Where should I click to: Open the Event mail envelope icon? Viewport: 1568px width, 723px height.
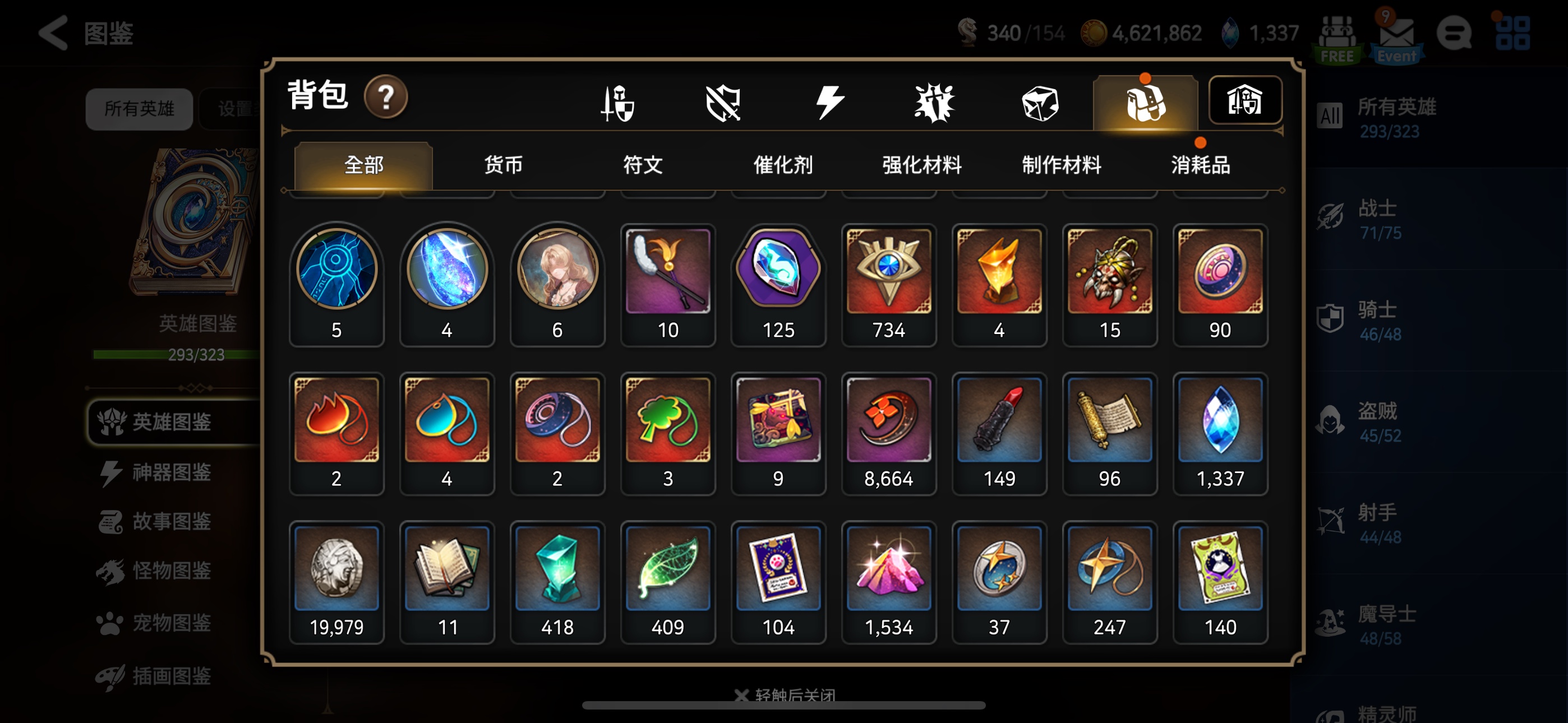[1396, 35]
